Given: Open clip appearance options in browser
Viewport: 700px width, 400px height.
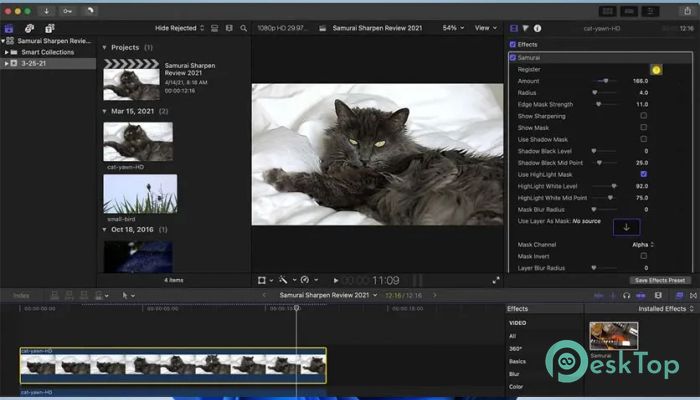Looking at the screenshot, I should click(x=215, y=28).
